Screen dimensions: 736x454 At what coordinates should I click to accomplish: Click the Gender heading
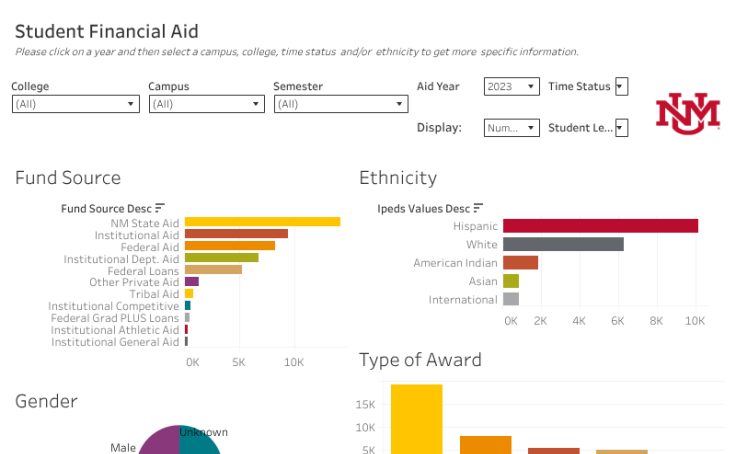[46, 401]
